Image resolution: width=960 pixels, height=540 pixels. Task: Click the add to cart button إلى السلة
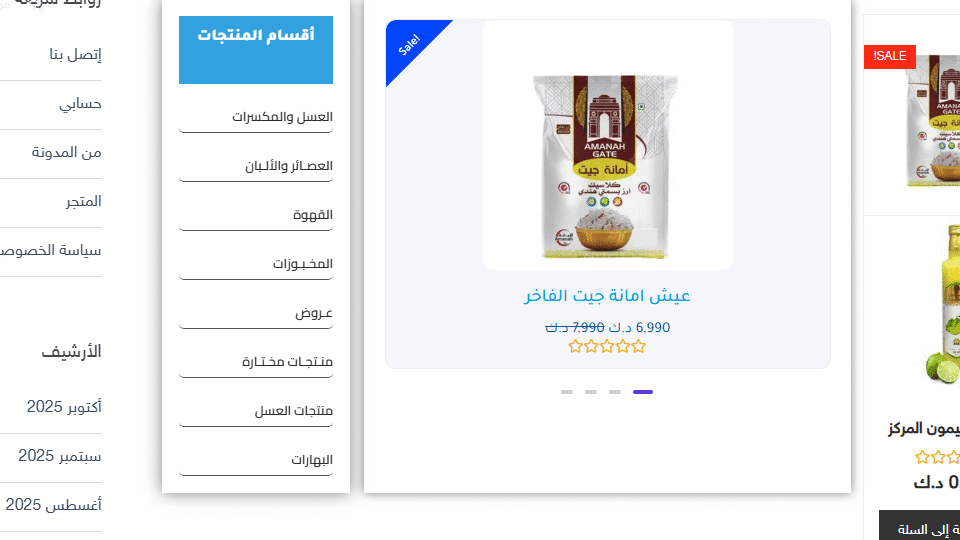click(x=920, y=528)
